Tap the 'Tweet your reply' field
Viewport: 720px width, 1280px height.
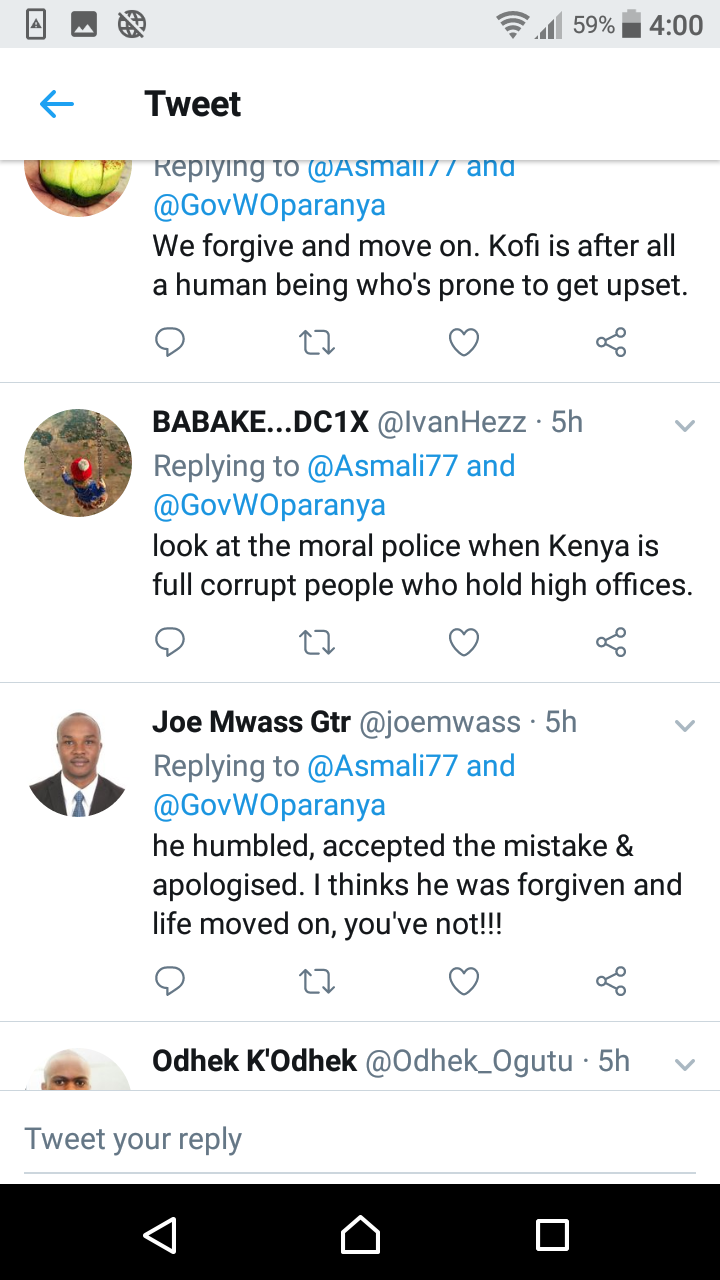(360, 1139)
